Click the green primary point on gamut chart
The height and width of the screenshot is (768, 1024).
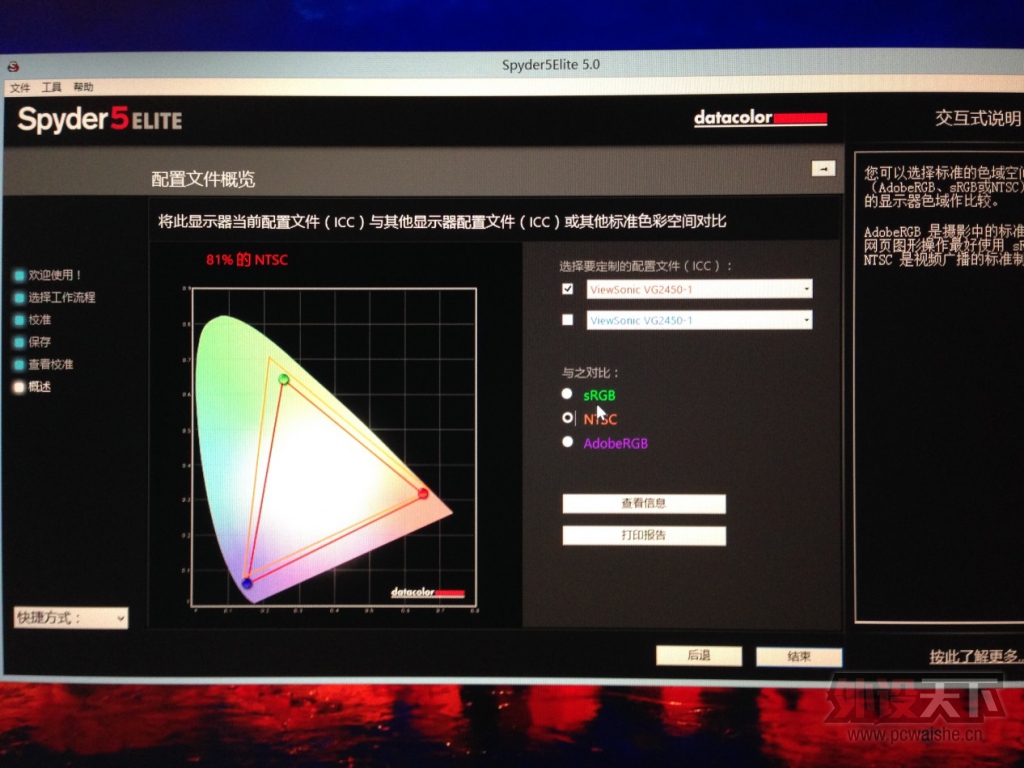click(283, 379)
